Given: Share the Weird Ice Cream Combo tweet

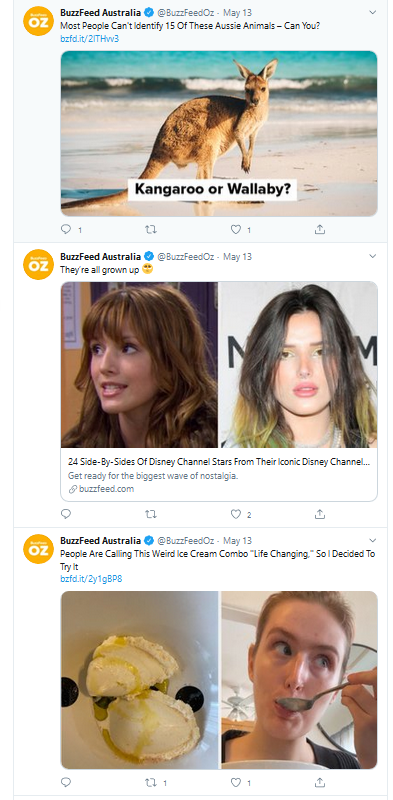Looking at the screenshot, I should coord(320,782).
